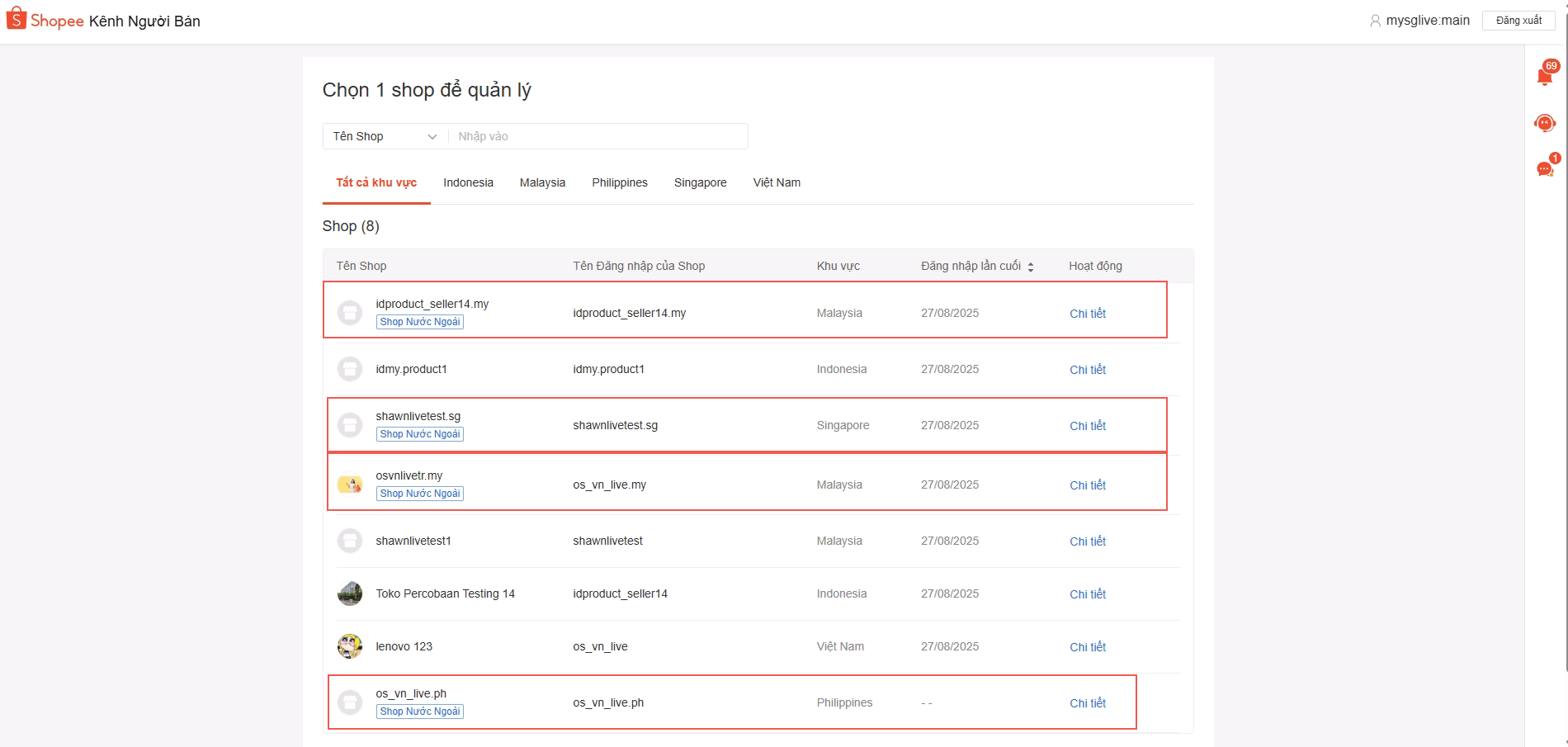Image resolution: width=1568 pixels, height=747 pixels.
Task: Click the Shopee logo icon
Action: 17,18
